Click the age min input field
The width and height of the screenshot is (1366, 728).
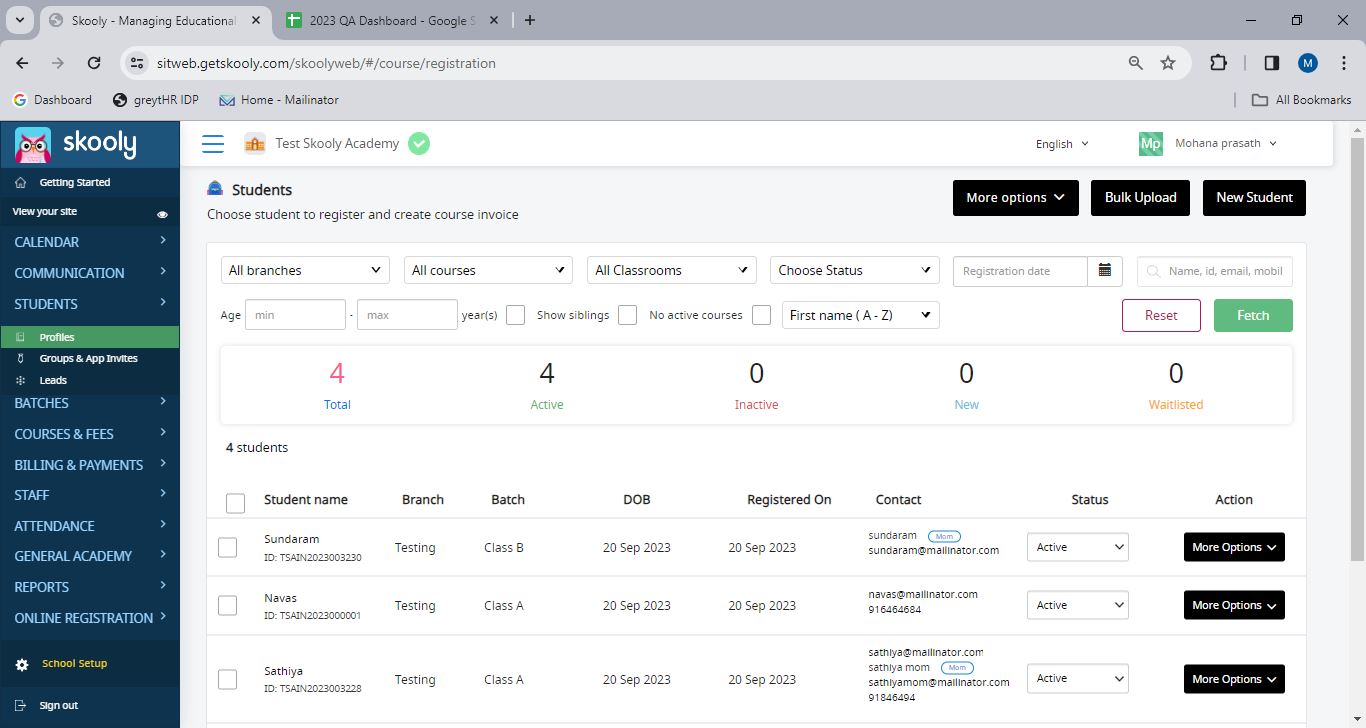[295, 315]
